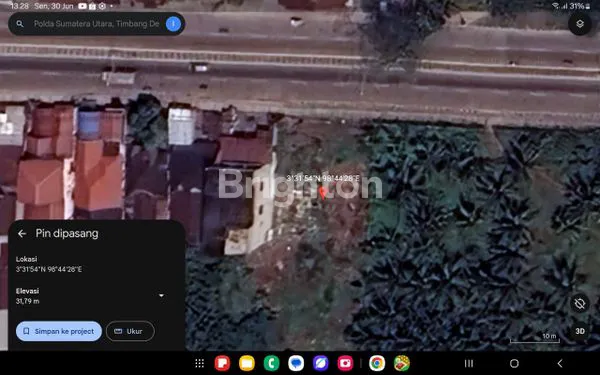Click the Pin dipasang heading
The image size is (600, 375).
[67, 233]
